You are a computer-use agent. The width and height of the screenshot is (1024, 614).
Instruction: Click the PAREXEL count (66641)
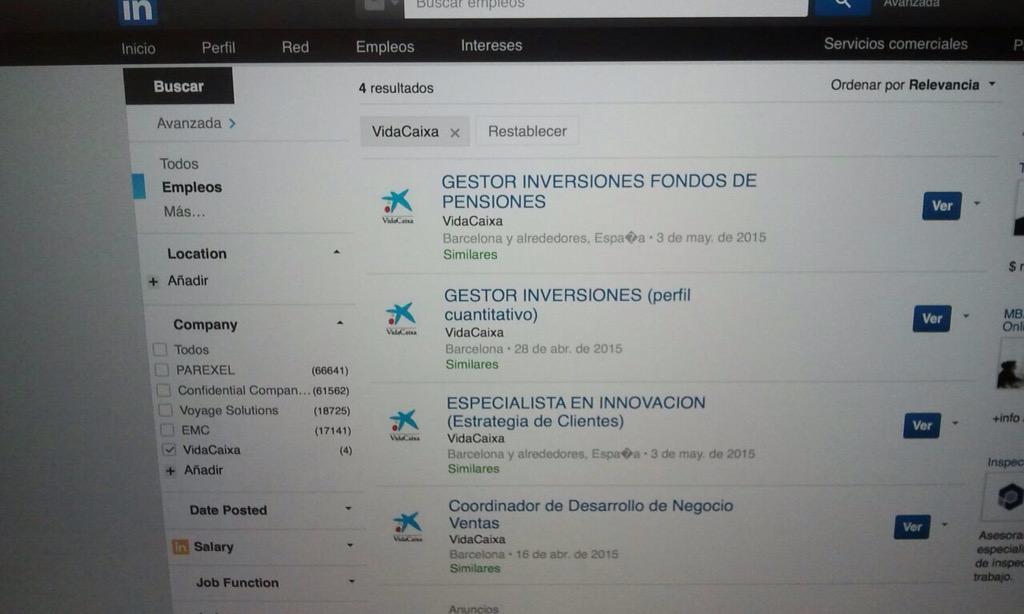point(330,371)
